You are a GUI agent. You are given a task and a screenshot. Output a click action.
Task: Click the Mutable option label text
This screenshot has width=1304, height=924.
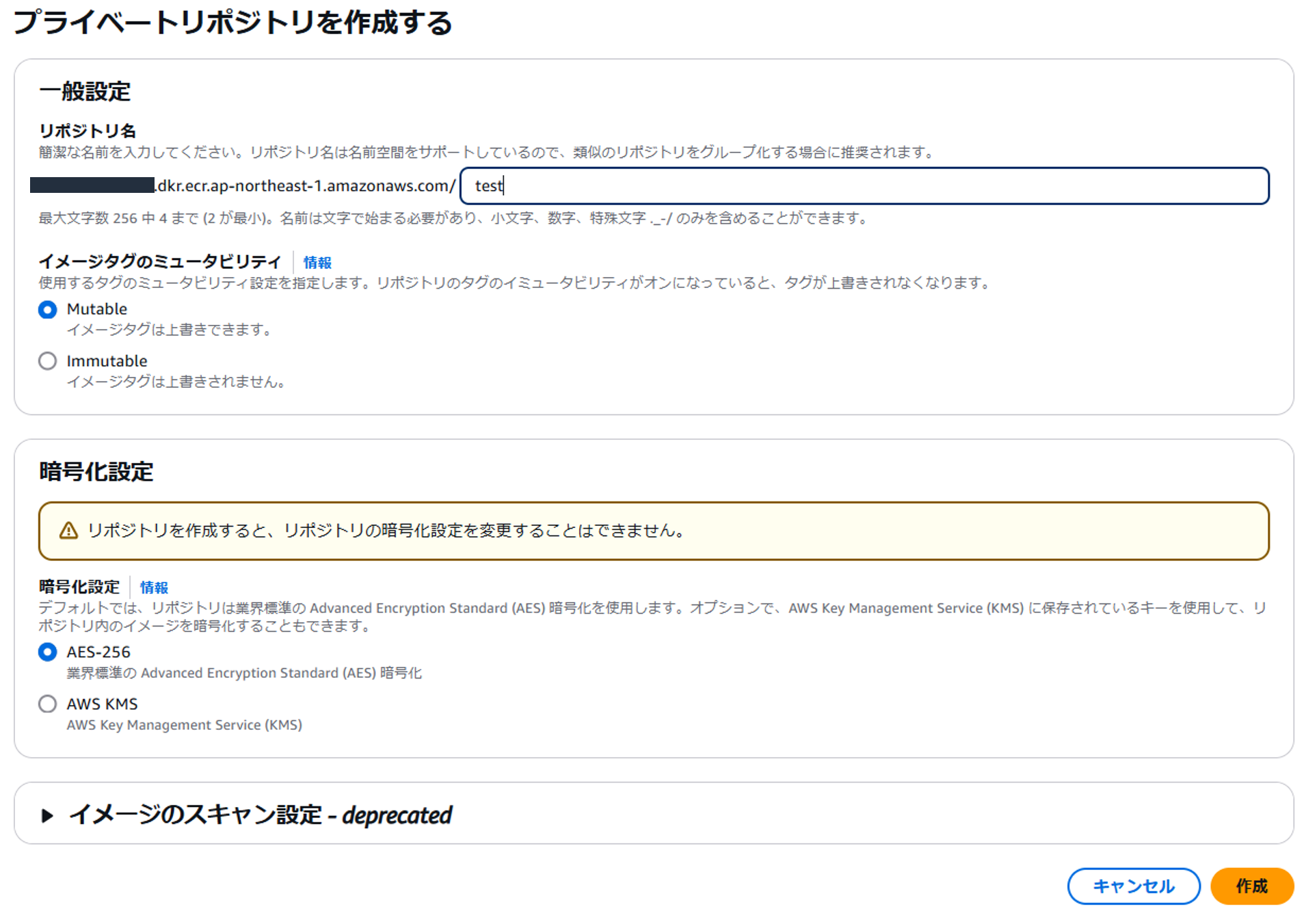[96, 308]
